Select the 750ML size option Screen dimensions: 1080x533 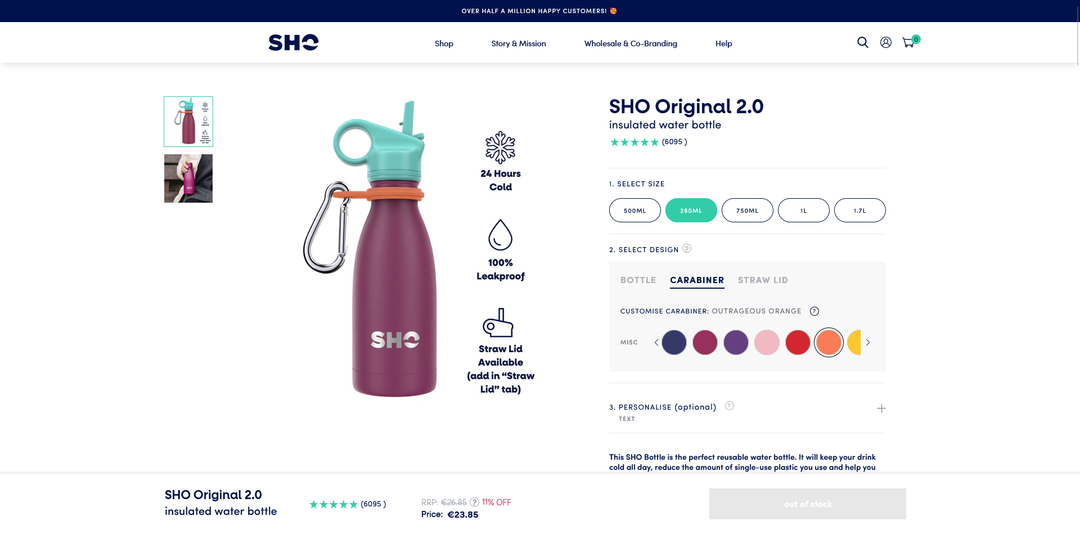click(747, 211)
